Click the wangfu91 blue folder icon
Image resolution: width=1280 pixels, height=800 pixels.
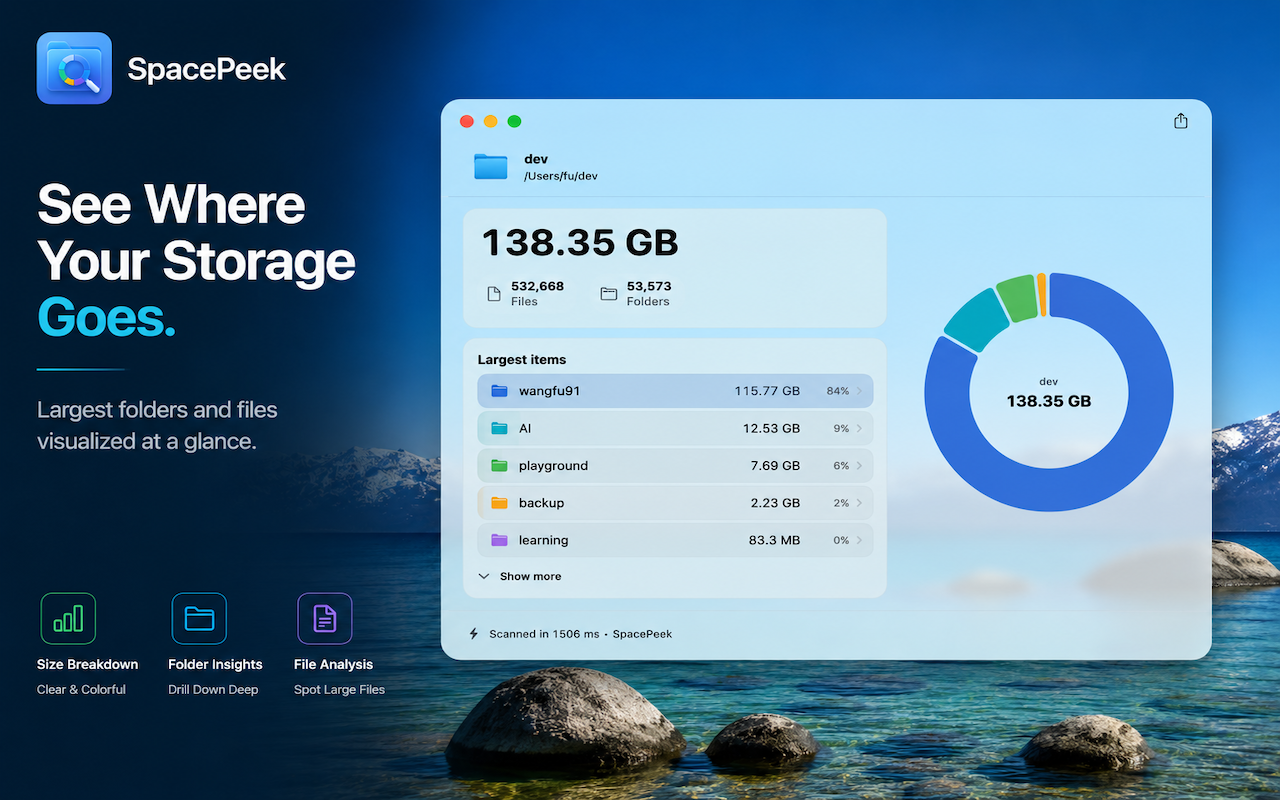click(x=499, y=391)
